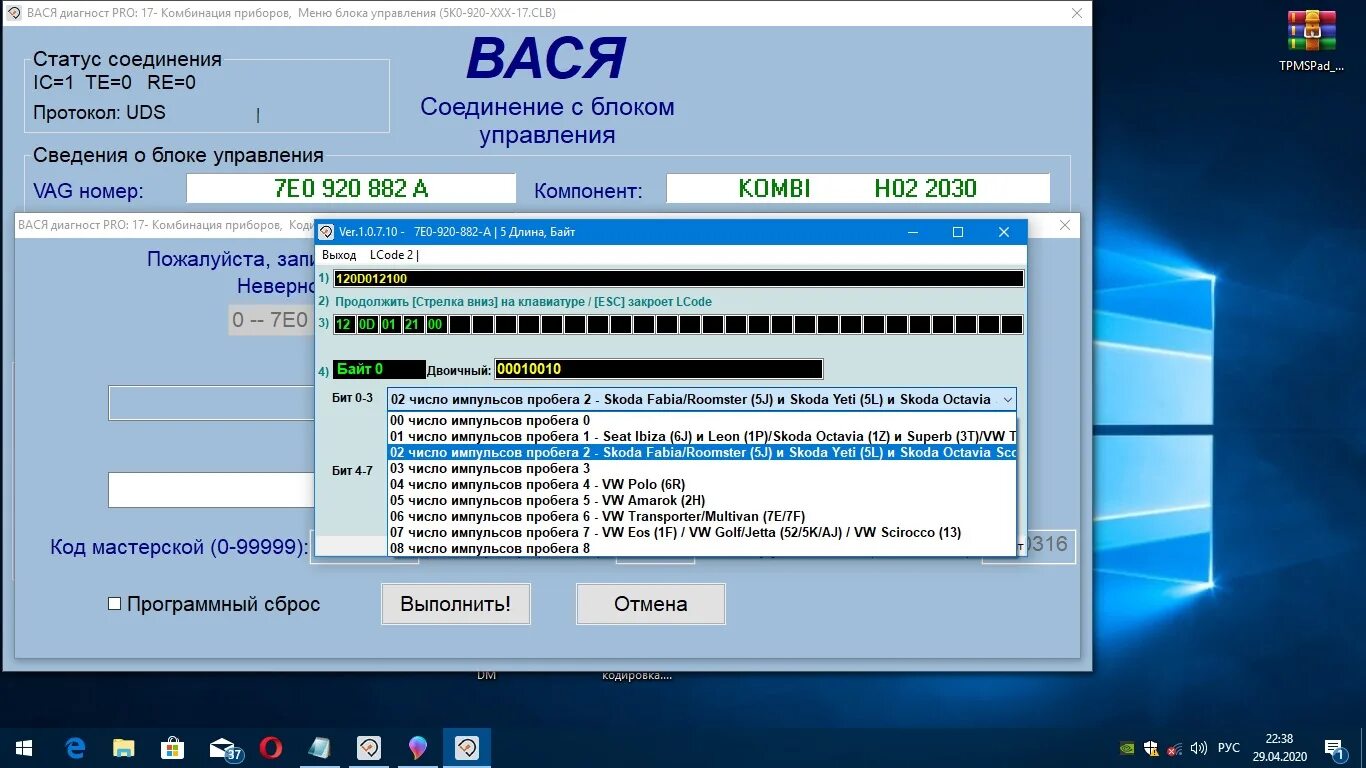Click the 'Бит 4-7' label
This screenshot has height=768, width=1366.
pos(352,470)
